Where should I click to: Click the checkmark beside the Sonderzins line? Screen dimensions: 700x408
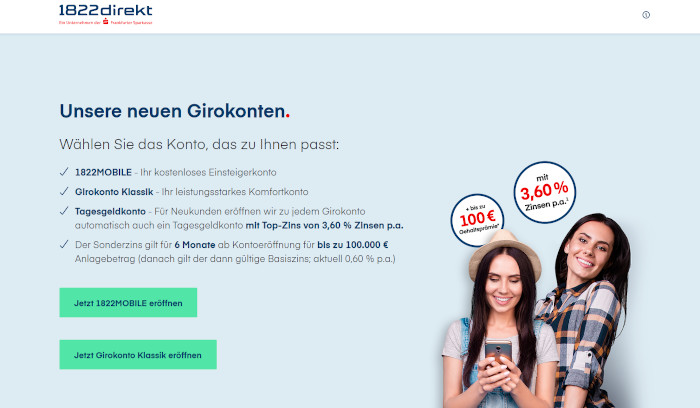coord(64,244)
